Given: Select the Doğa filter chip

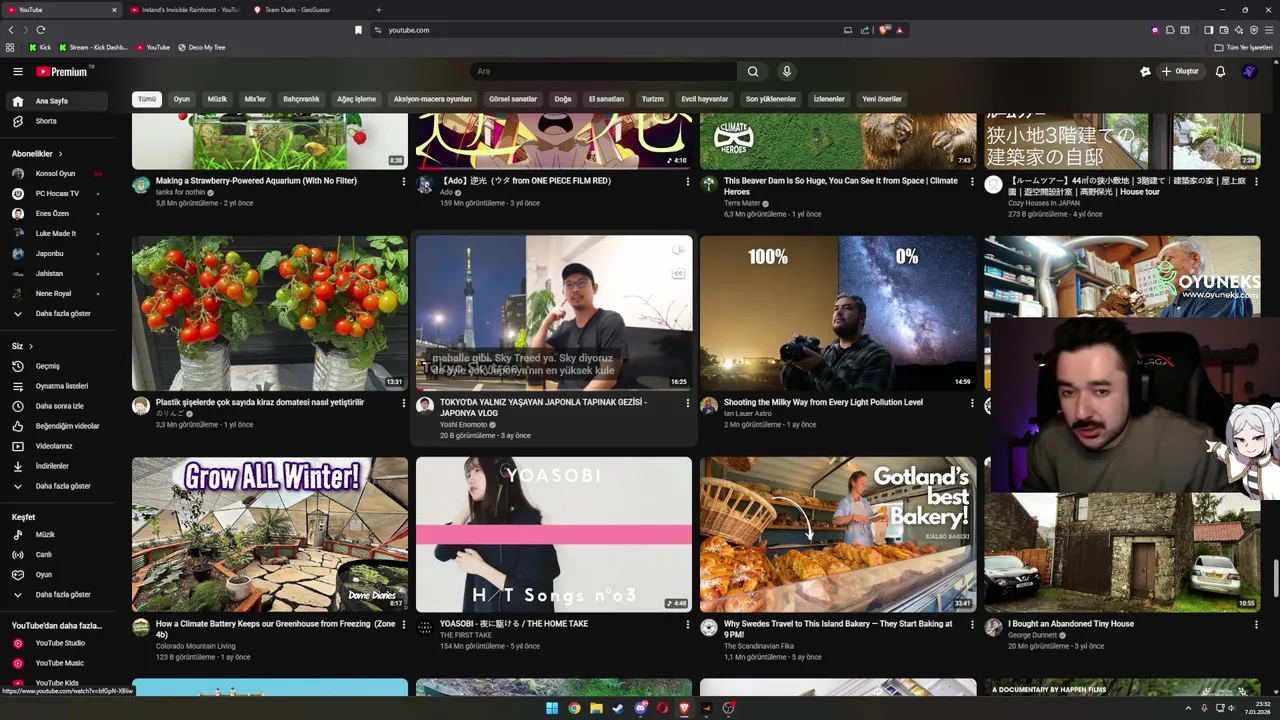Looking at the screenshot, I should point(563,99).
